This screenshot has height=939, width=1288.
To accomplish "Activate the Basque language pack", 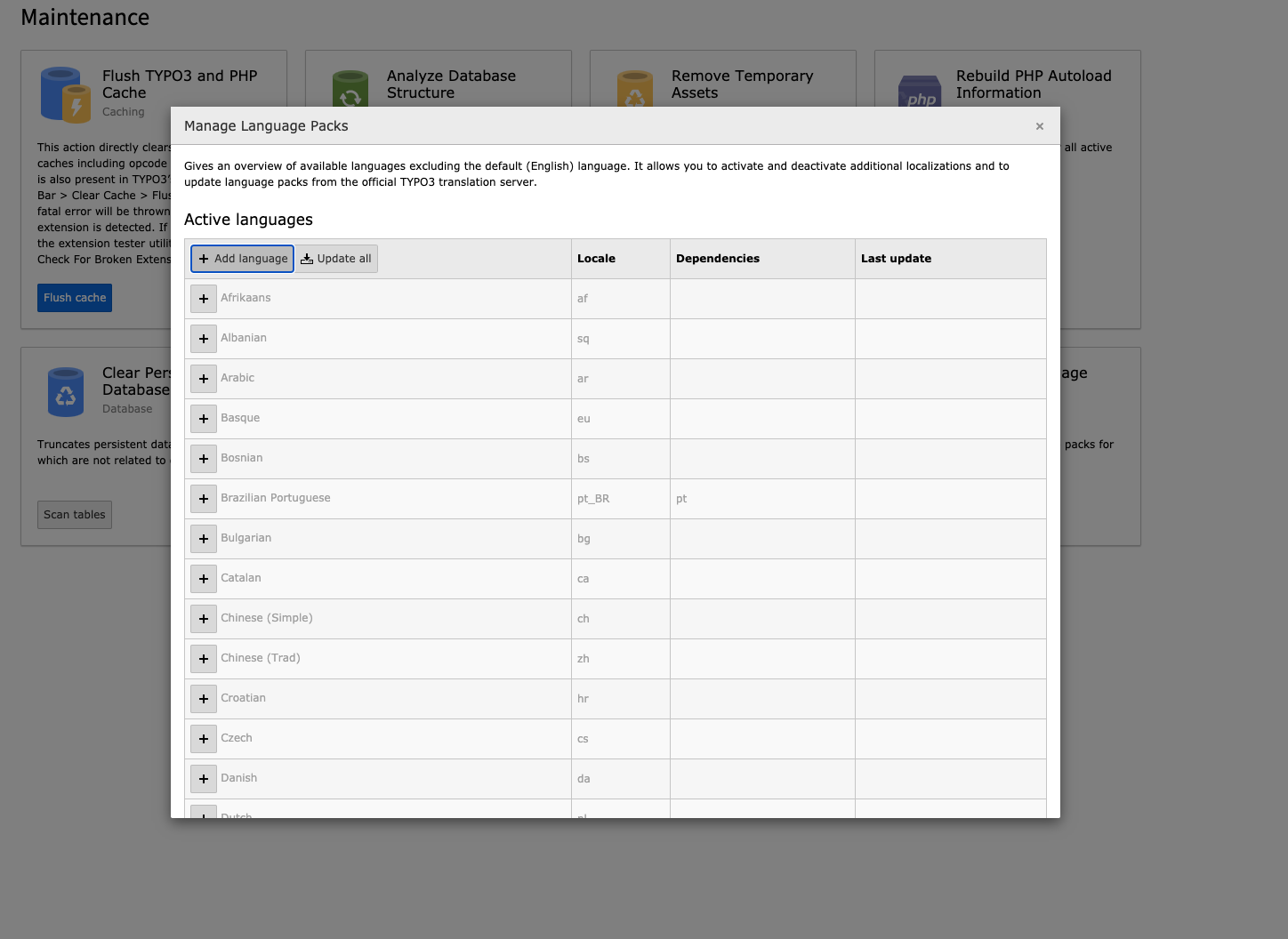I will (x=203, y=418).
